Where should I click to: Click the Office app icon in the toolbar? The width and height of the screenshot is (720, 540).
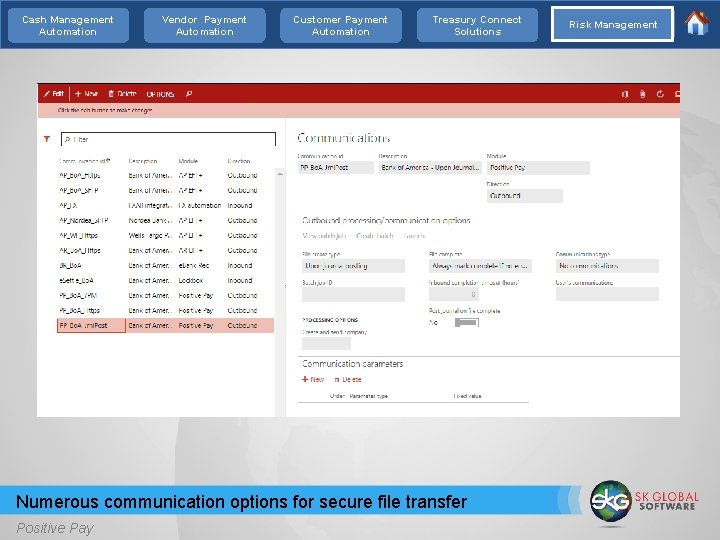624,94
